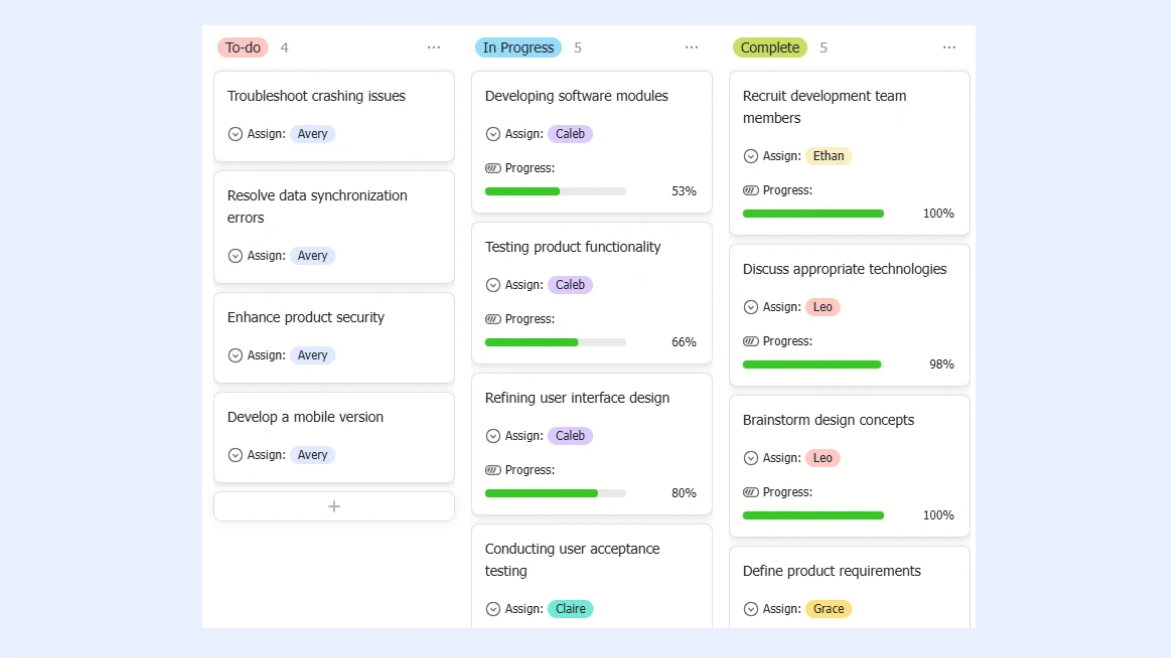Click Avery tag on Enhance product security

(x=312, y=356)
